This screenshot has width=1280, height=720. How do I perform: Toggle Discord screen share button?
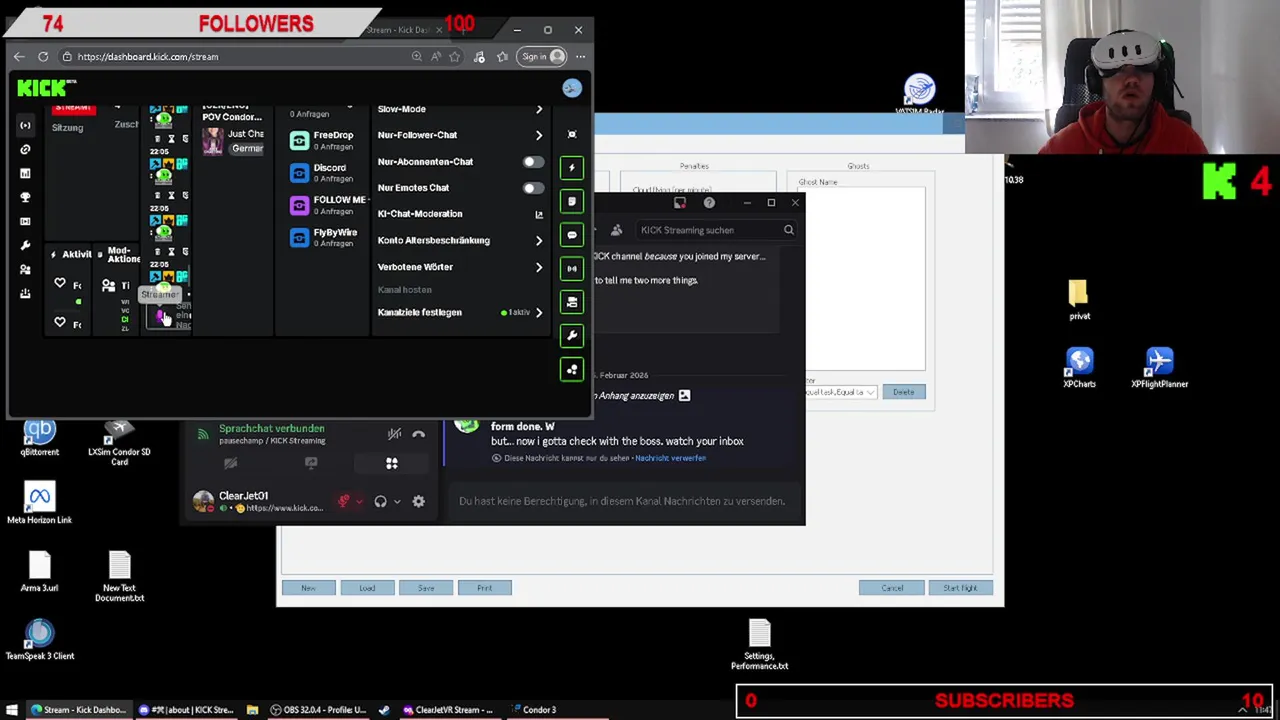point(311,463)
